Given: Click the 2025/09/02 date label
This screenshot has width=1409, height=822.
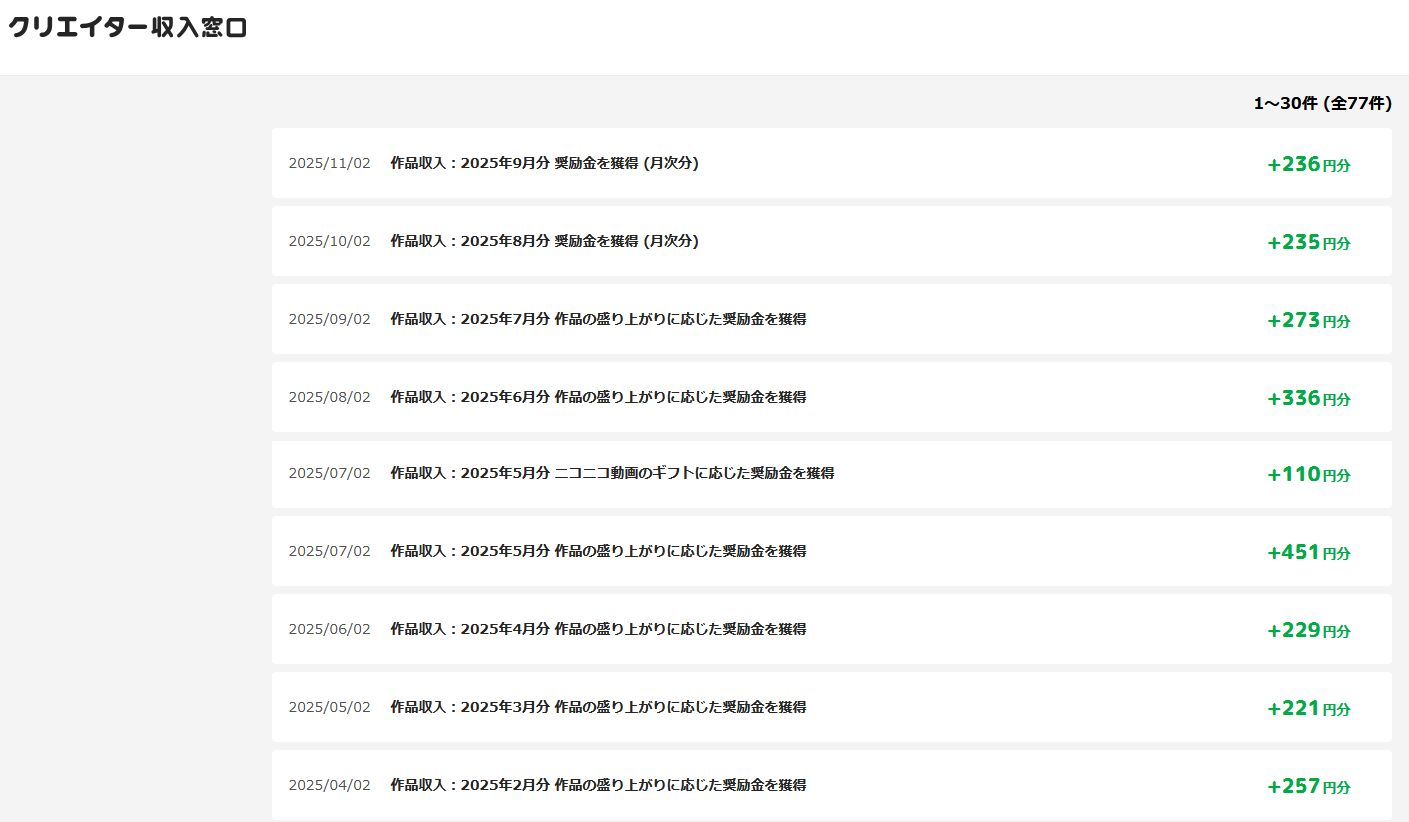Looking at the screenshot, I should pyautogui.click(x=329, y=319).
